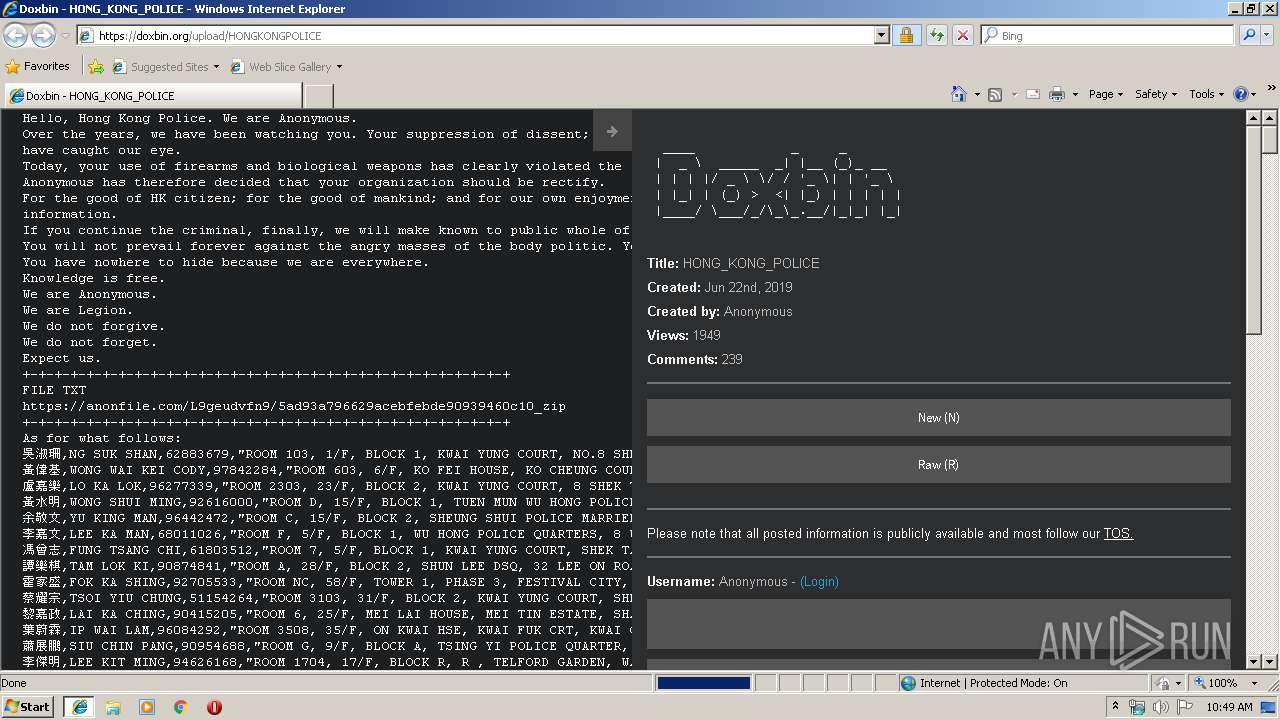Open the Start menu
Screen dimensions: 1280x720
pyautogui.click(x=28, y=707)
